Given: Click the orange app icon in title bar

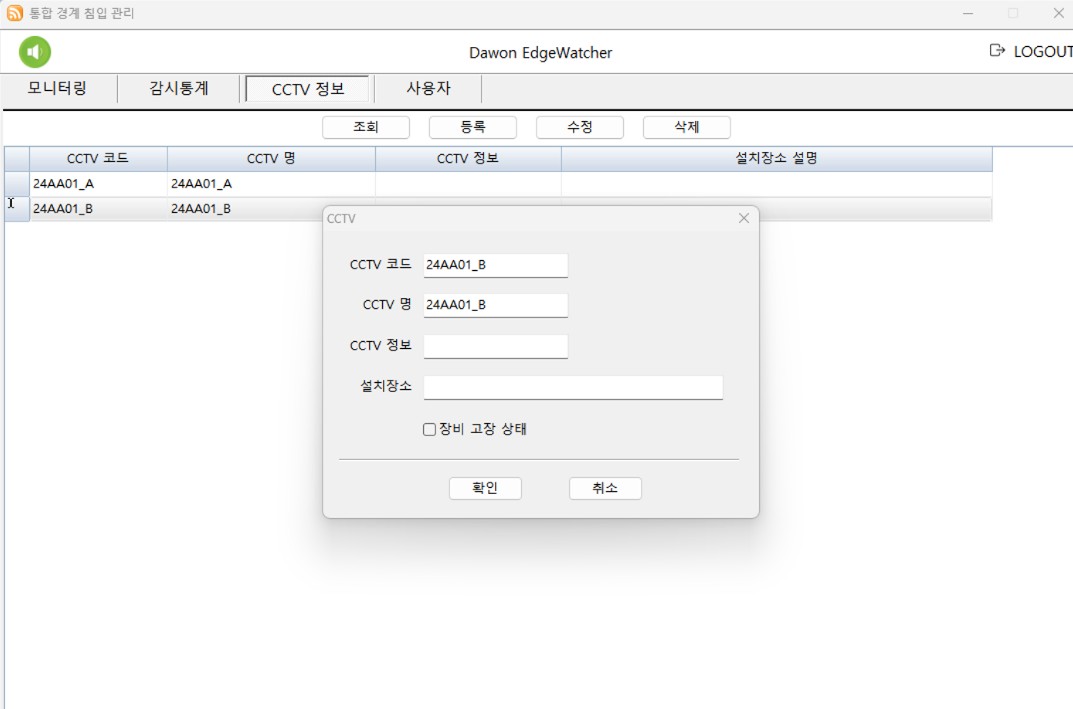Looking at the screenshot, I should pyautogui.click(x=15, y=13).
